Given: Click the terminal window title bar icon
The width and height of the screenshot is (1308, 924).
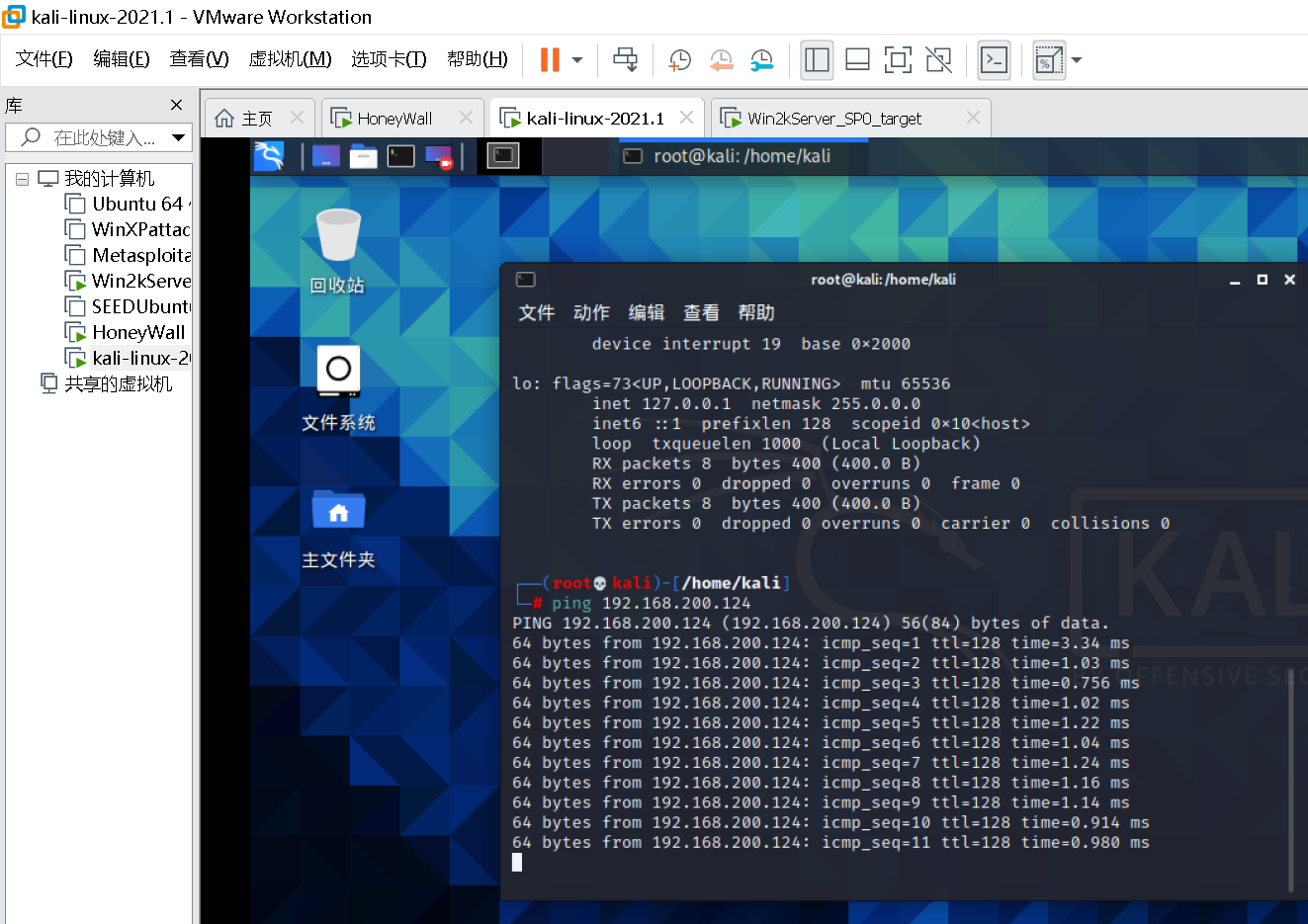Looking at the screenshot, I should (x=526, y=280).
